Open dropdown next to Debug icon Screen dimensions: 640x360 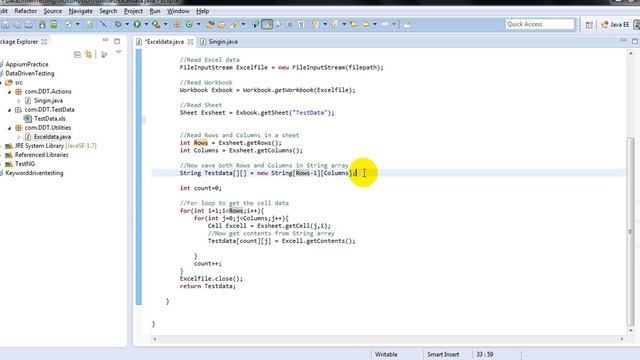tap(127, 24)
